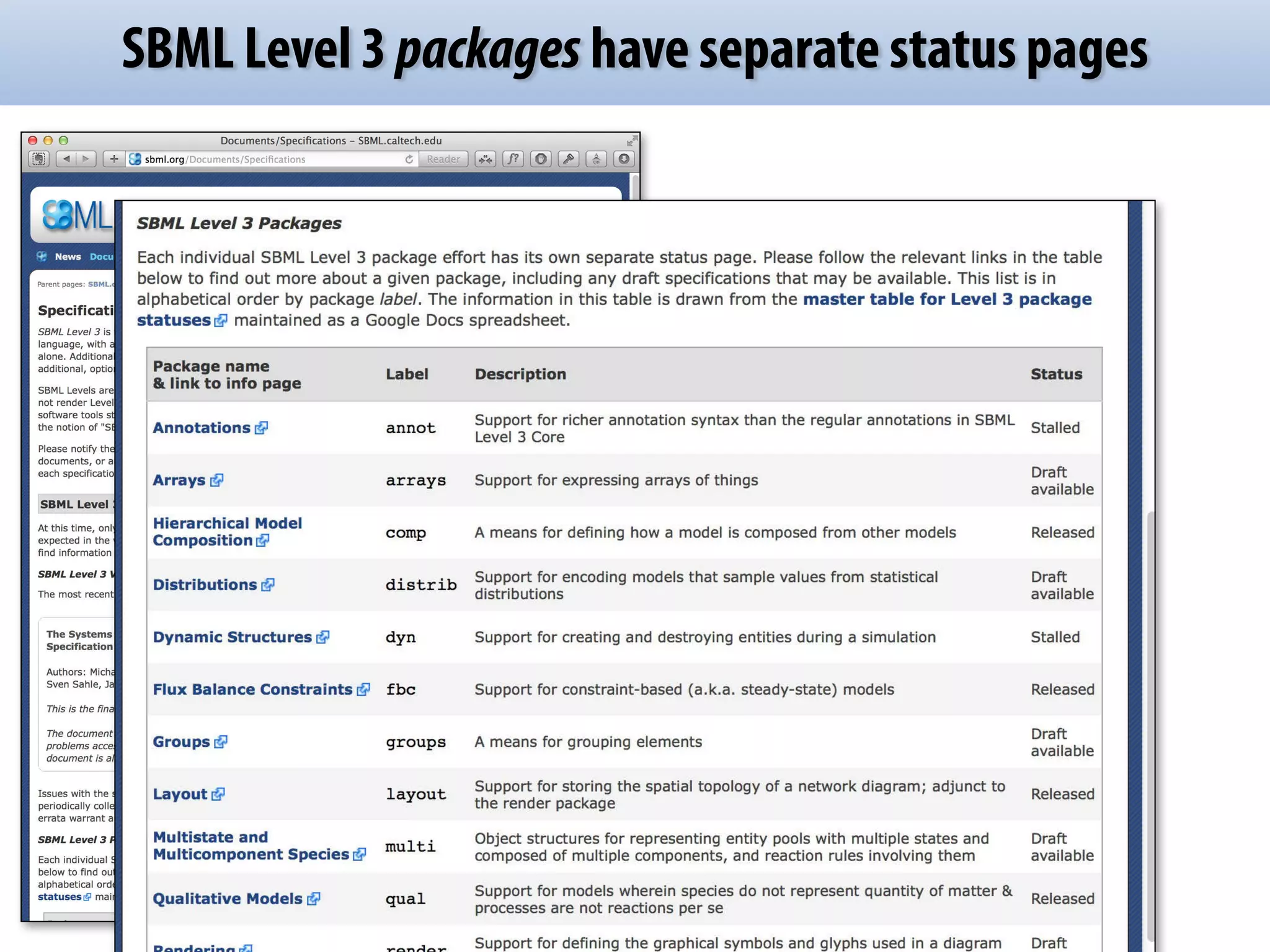The height and width of the screenshot is (952, 1270).
Task: Open the Flux Balance Constraints package link
Action: [252, 690]
